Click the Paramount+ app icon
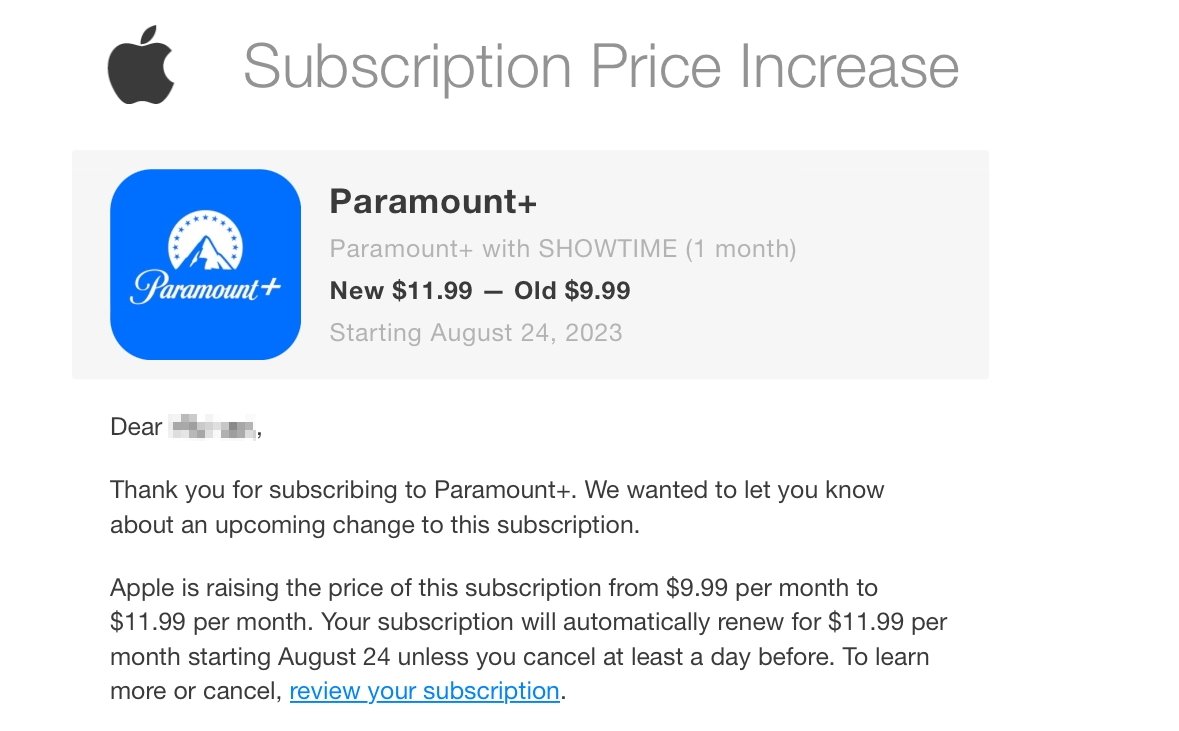The image size is (1179, 731). click(x=205, y=264)
